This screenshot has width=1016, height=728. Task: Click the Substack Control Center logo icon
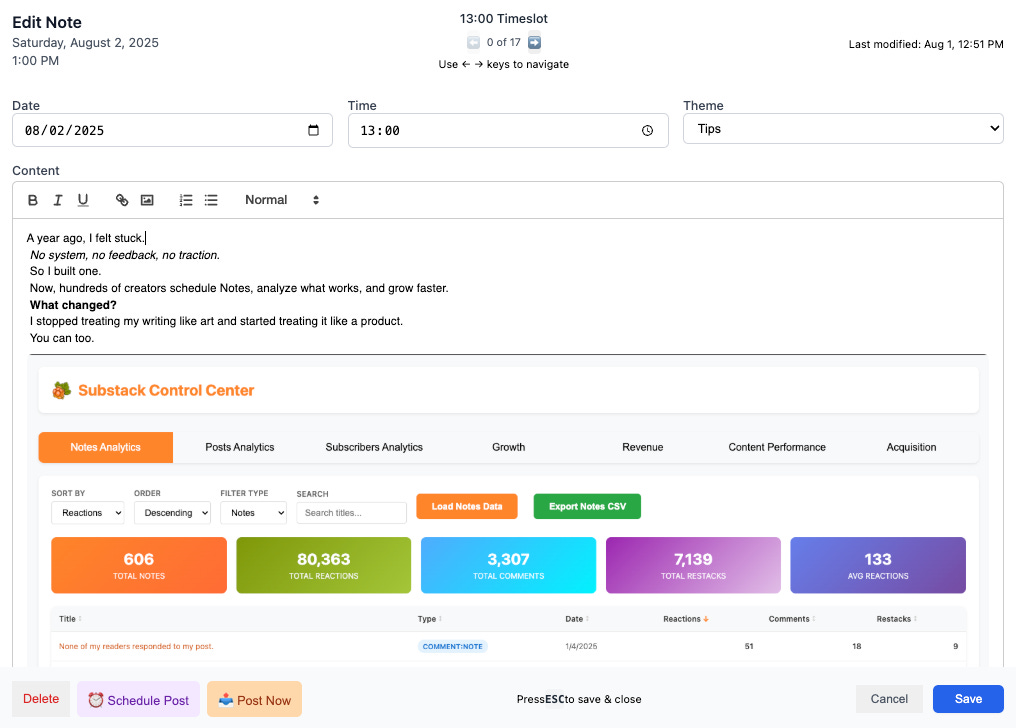pos(62,391)
